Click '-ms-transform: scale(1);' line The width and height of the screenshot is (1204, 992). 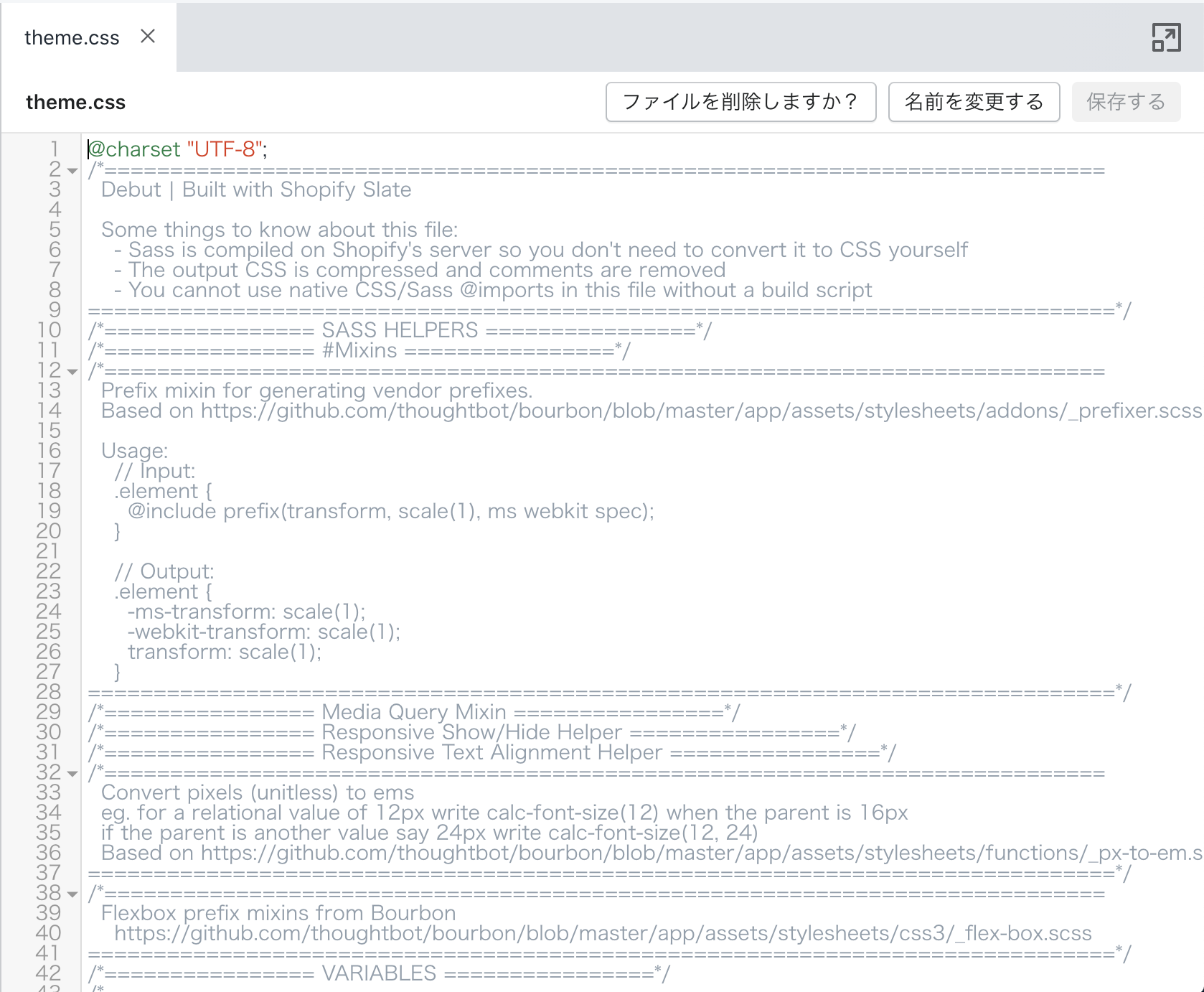246,612
